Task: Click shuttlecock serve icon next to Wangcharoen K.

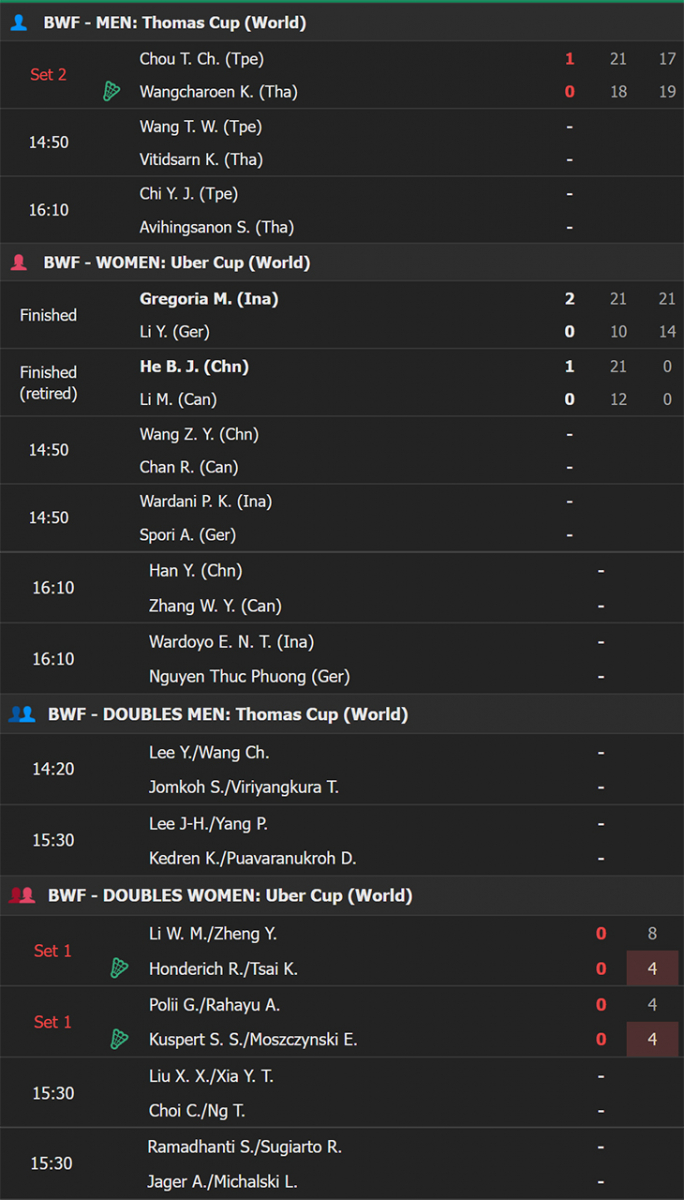Action: pyautogui.click(x=112, y=92)
